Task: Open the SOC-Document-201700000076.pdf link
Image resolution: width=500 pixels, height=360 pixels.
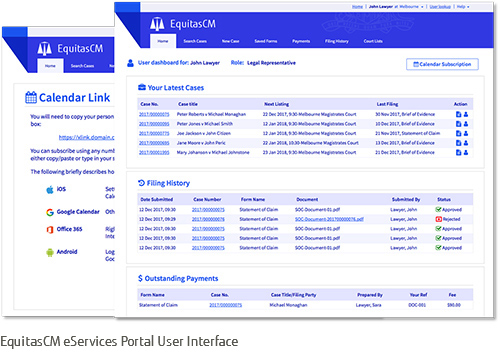Action: pos(329,219)
